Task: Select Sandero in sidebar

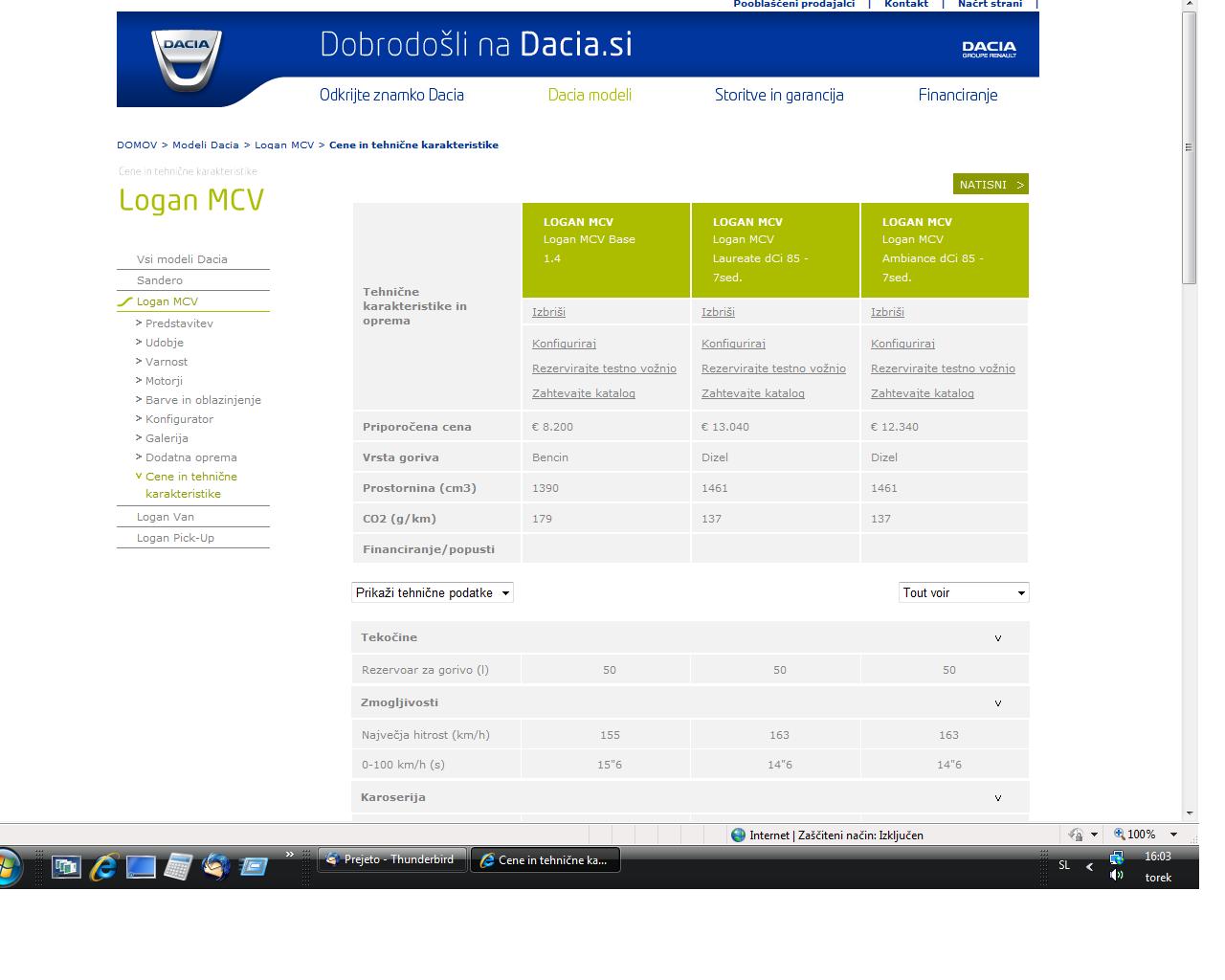Action: pos(160,280)
